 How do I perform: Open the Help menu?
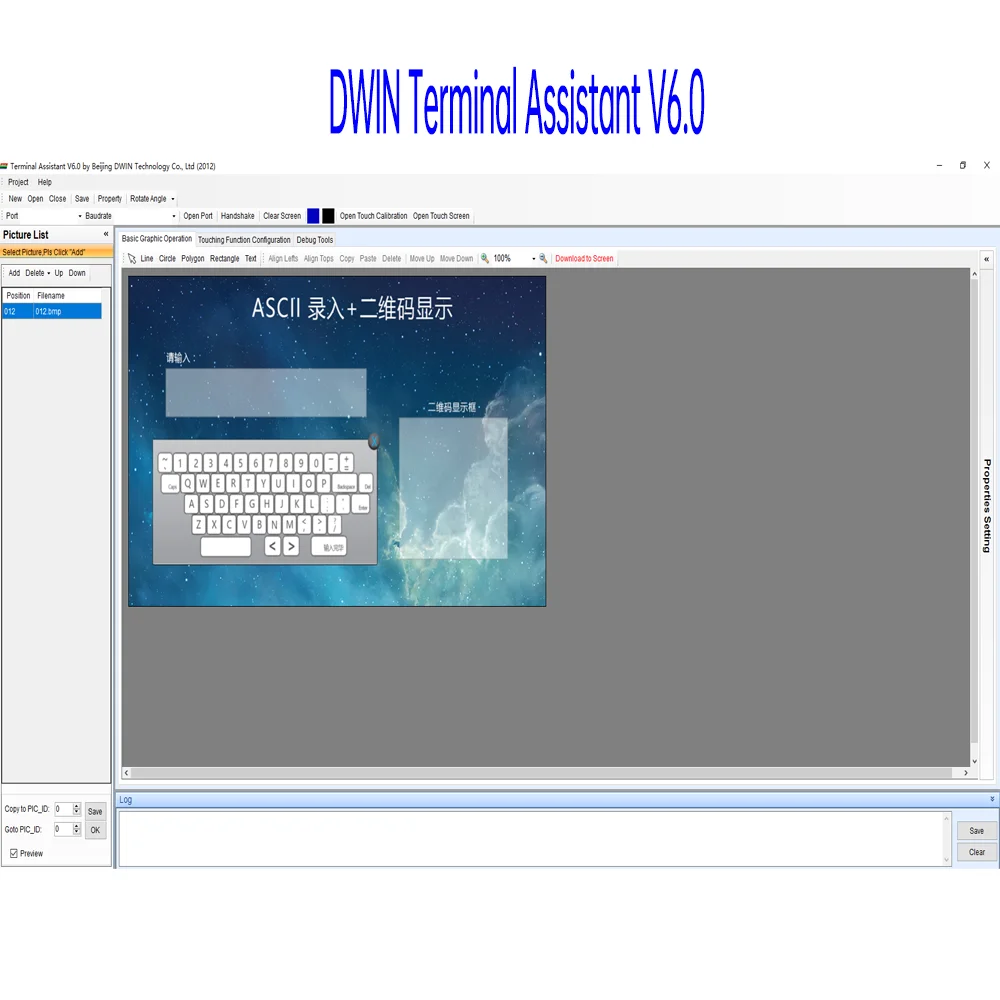pyautogui.click(x=45, y=182)
